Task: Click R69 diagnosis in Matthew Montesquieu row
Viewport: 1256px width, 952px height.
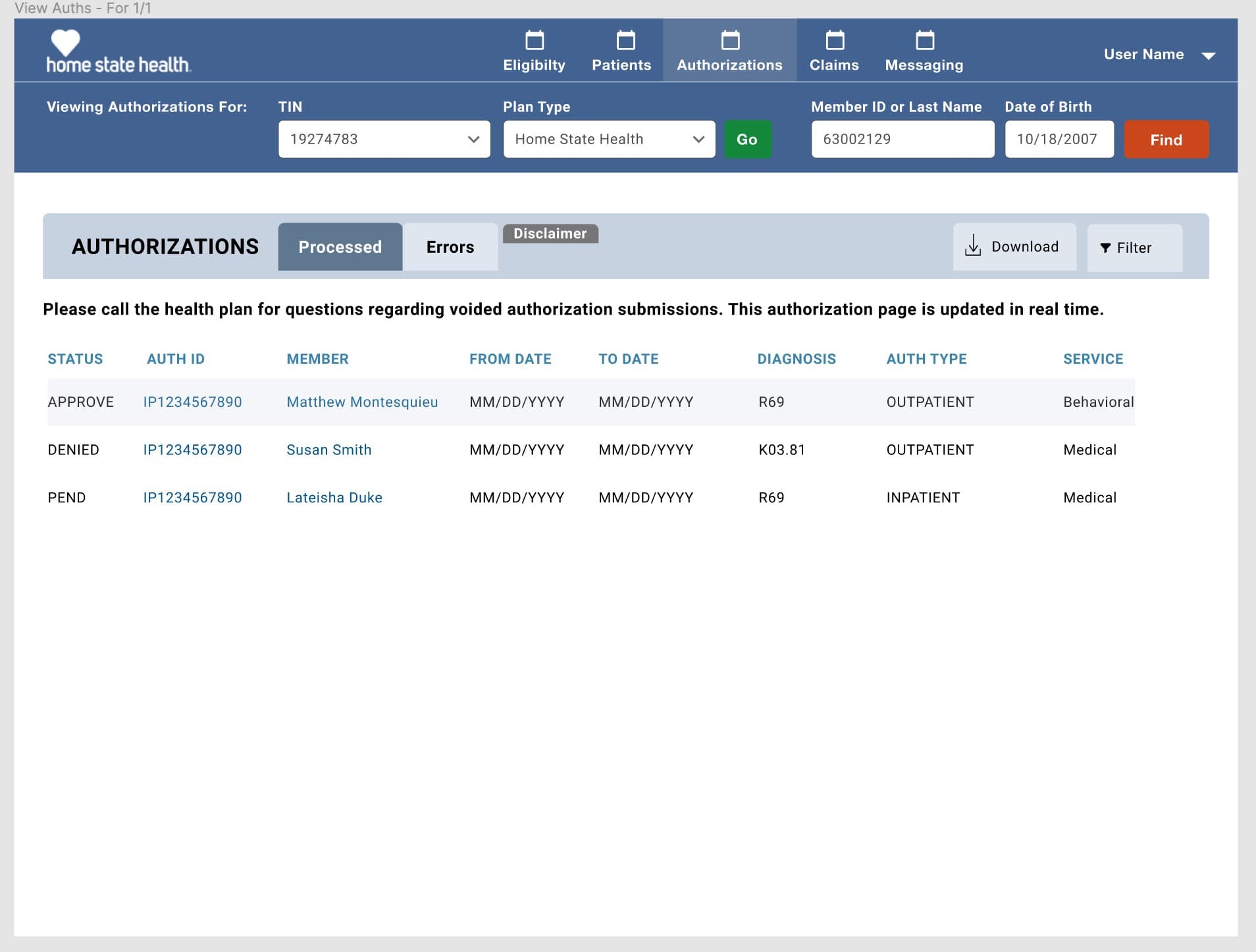Action: [x=772, y=402]
